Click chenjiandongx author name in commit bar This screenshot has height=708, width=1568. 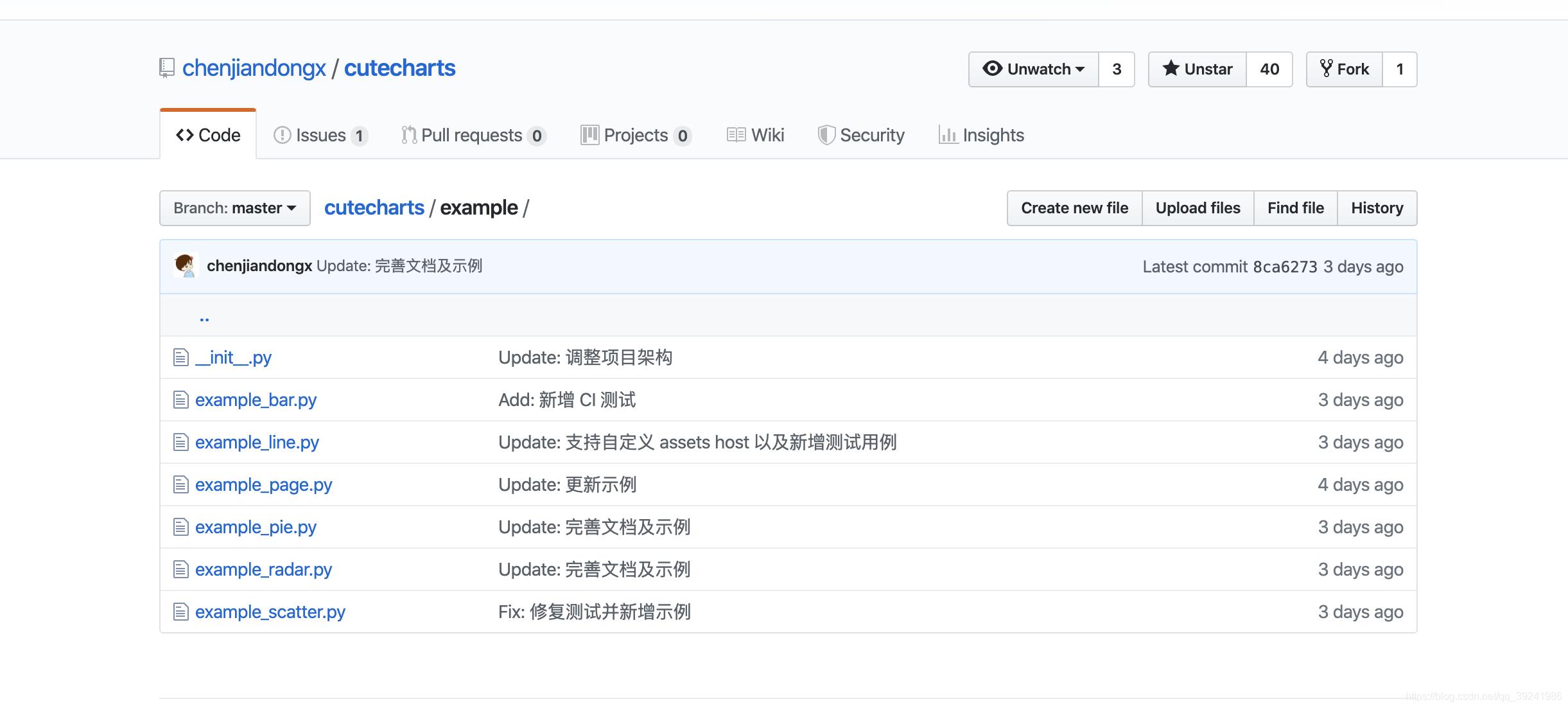pyautogui.click(x=259, y=266)
